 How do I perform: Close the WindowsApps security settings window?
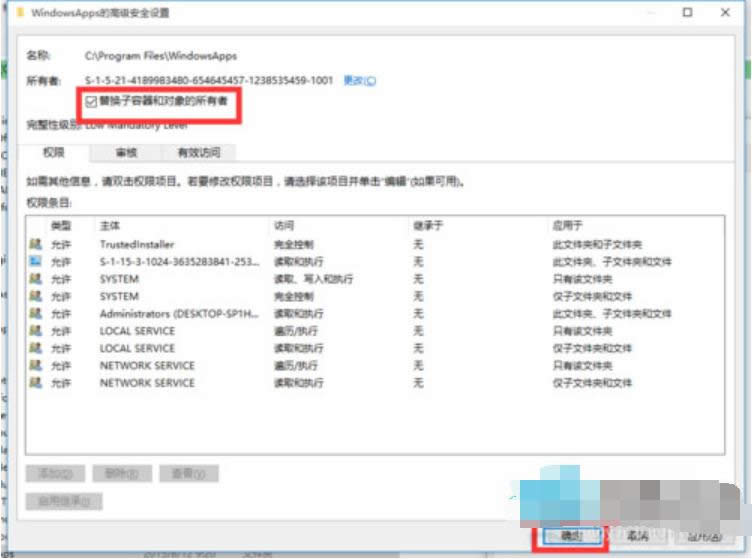(725, 12)
